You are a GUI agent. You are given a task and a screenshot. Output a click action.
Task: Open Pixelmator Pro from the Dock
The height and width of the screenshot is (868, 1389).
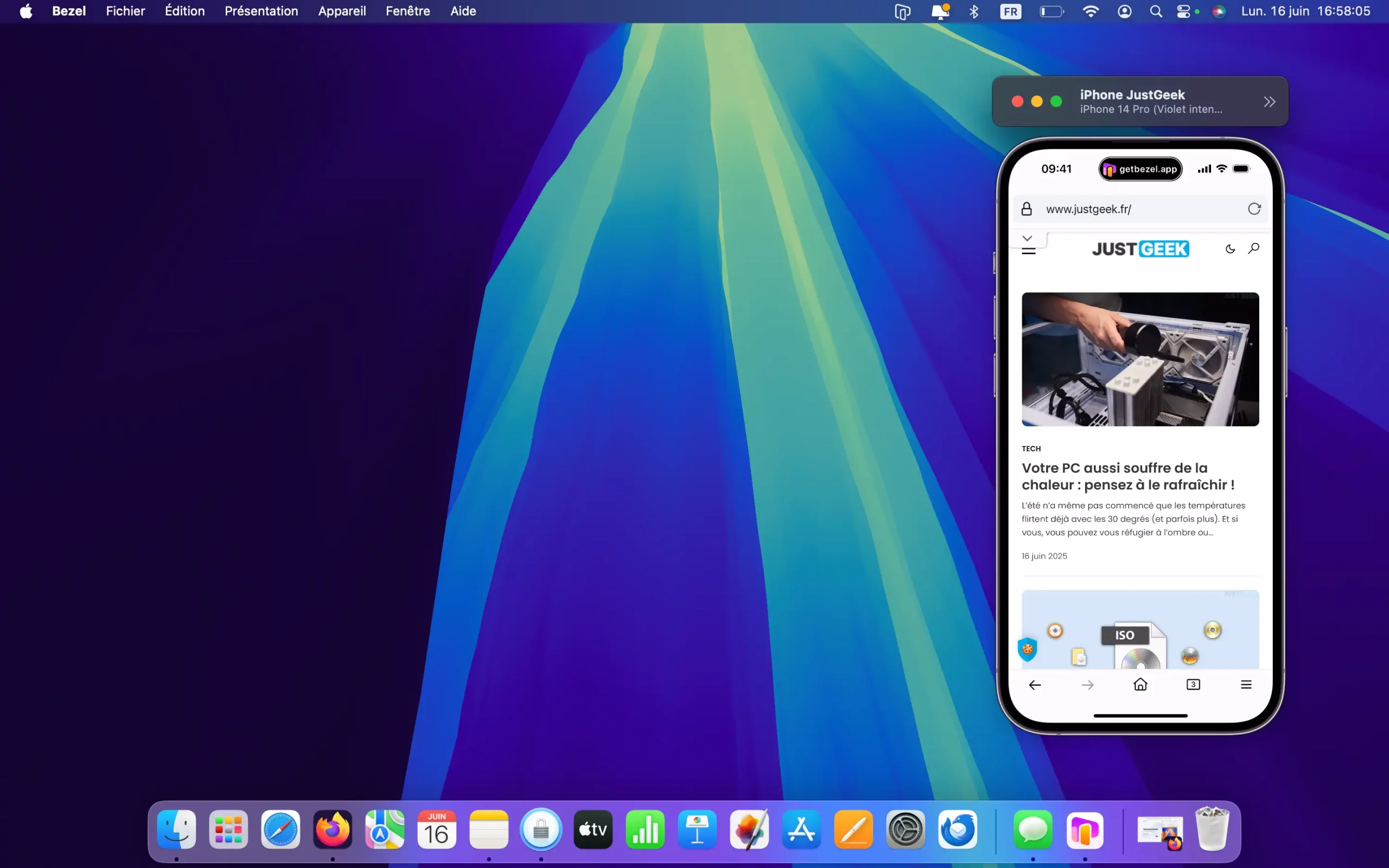pos(750,829)
